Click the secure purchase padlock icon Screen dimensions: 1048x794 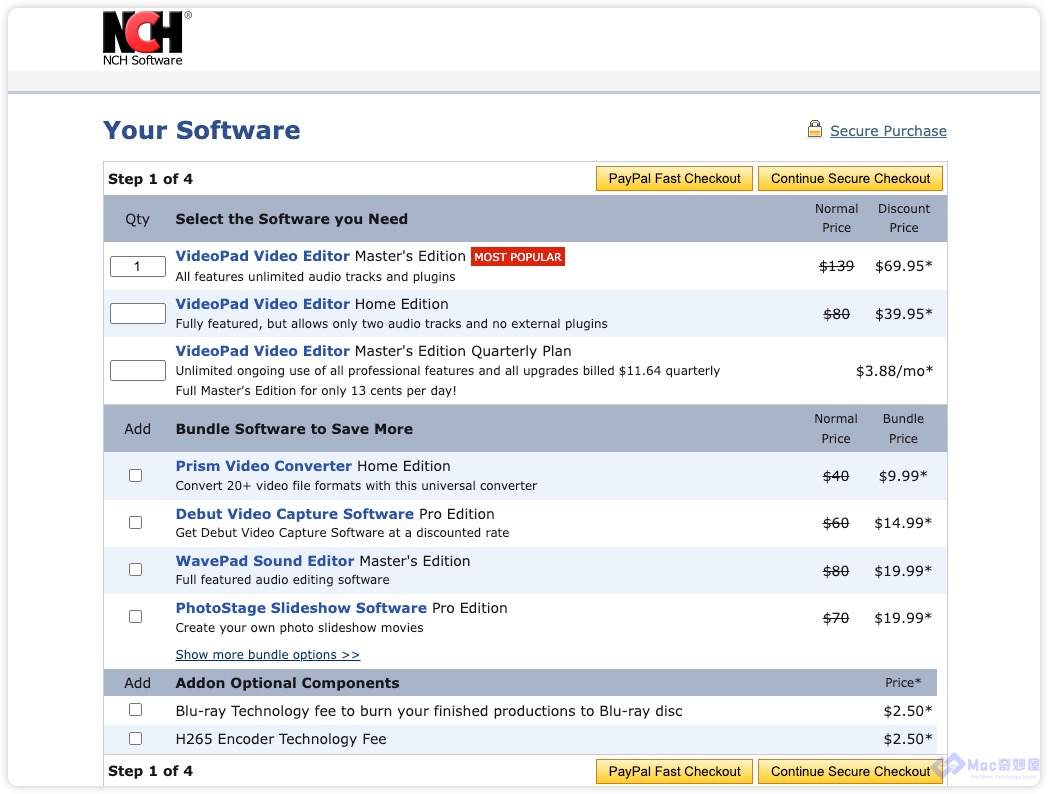815,128
